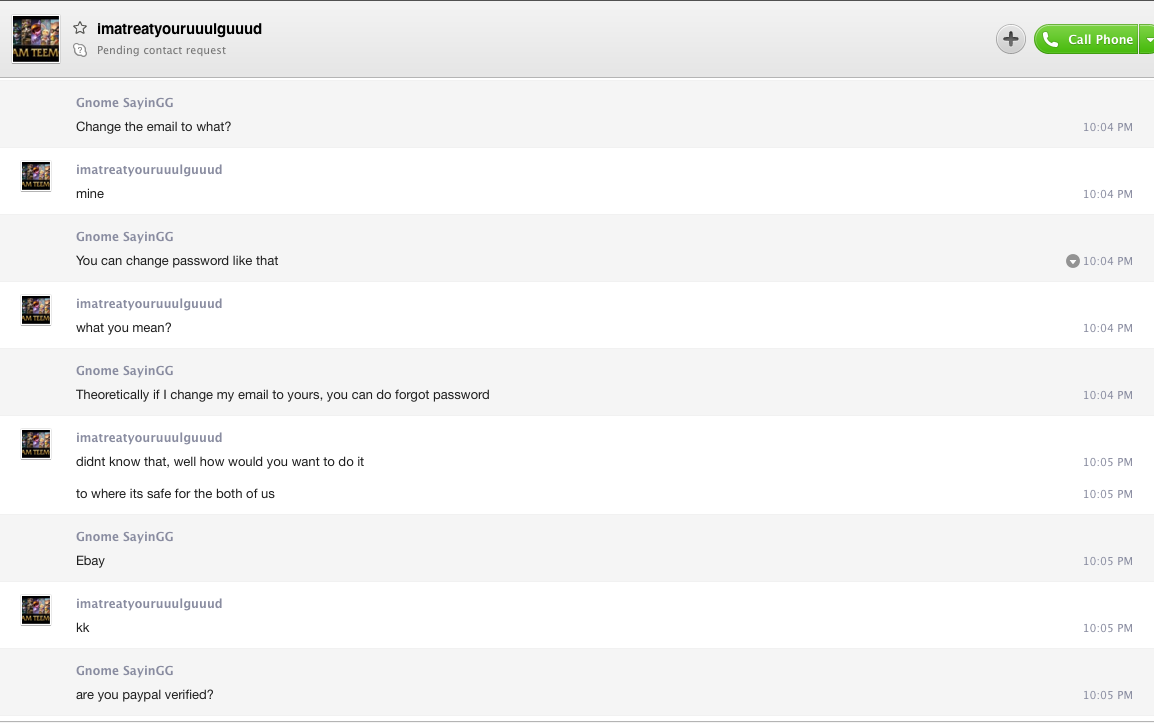Click the phone icon in Call Phone button
Viewport: 1154px width, 723px height.
pos(1051,39)
